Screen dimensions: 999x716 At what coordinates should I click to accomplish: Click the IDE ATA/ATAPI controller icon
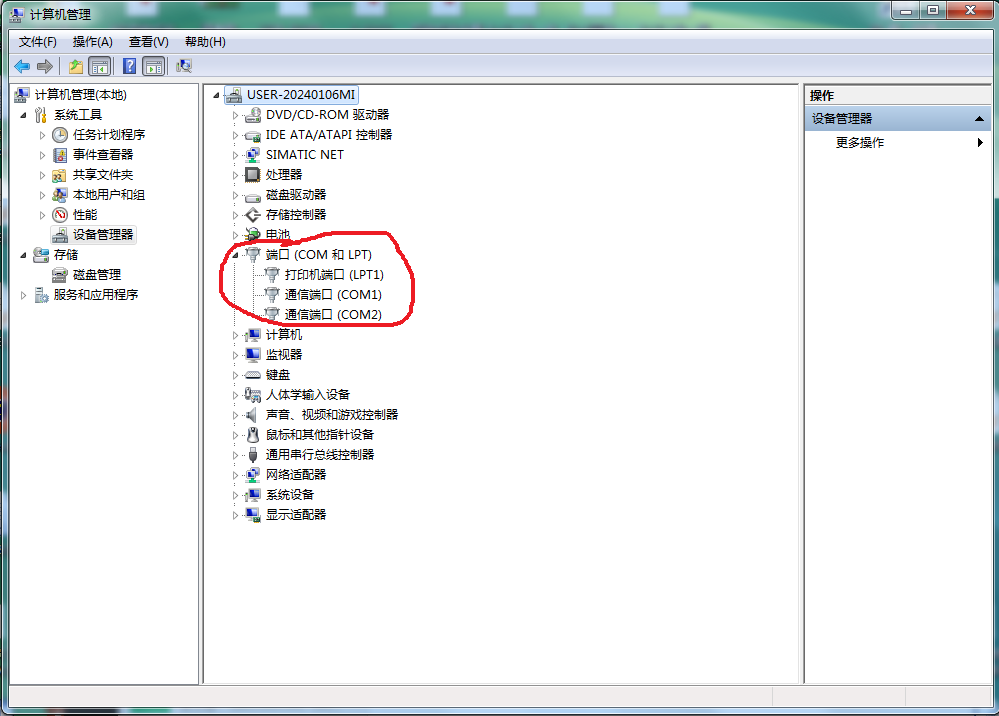tap(253, 135)
